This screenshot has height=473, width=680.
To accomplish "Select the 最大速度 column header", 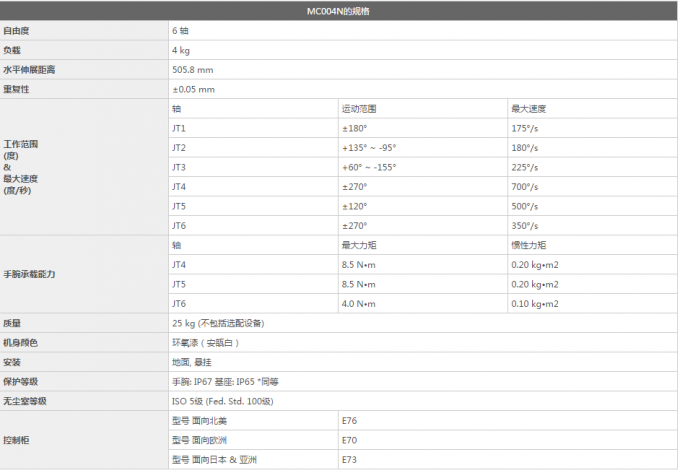I will tap(528, 109).
